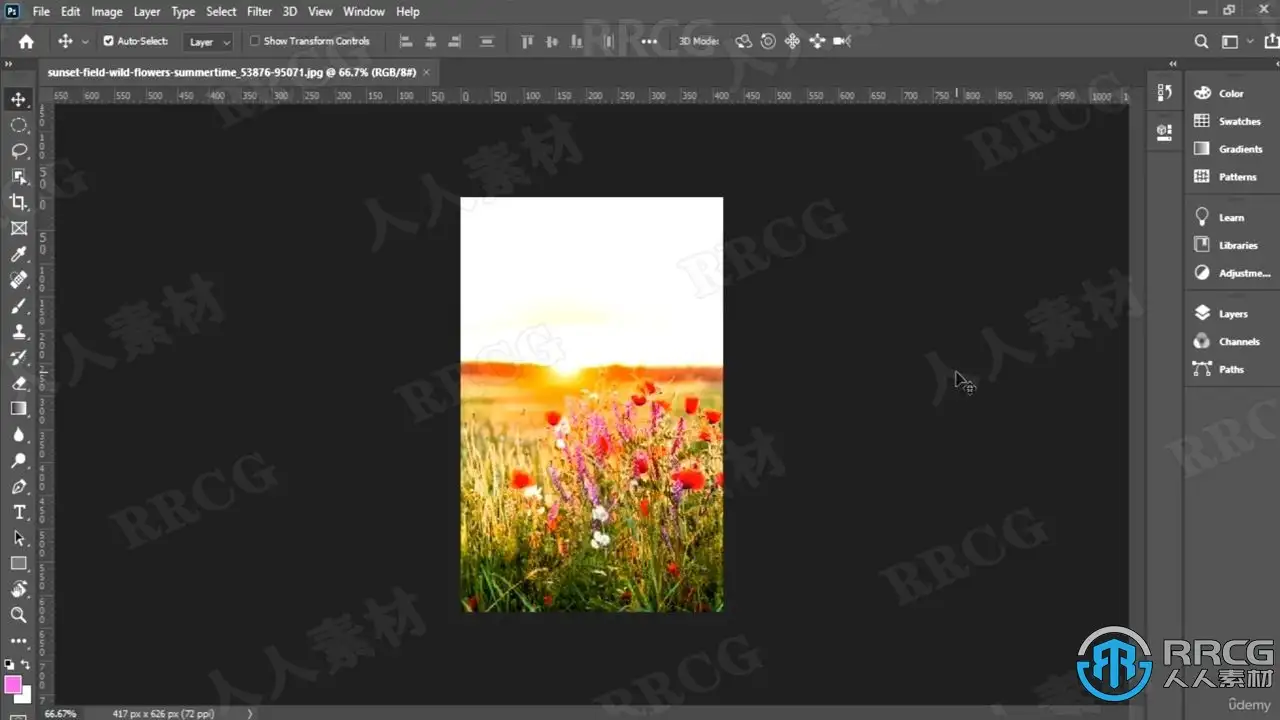Switch to the sunset-field-wild-flowers document tab
This screenshot has width=1280, height=720.
click(x=232, y=72)
